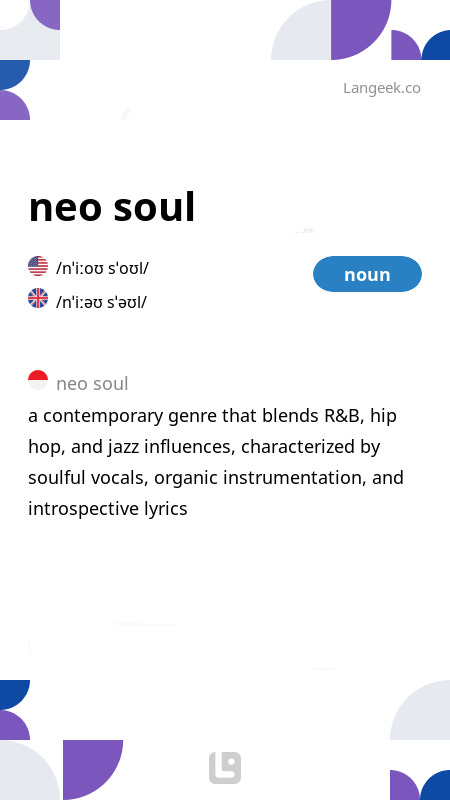Click the definition paragraph about contemporary genre
This screenshot has width=450, height=800.
click(x=216, y=462)
